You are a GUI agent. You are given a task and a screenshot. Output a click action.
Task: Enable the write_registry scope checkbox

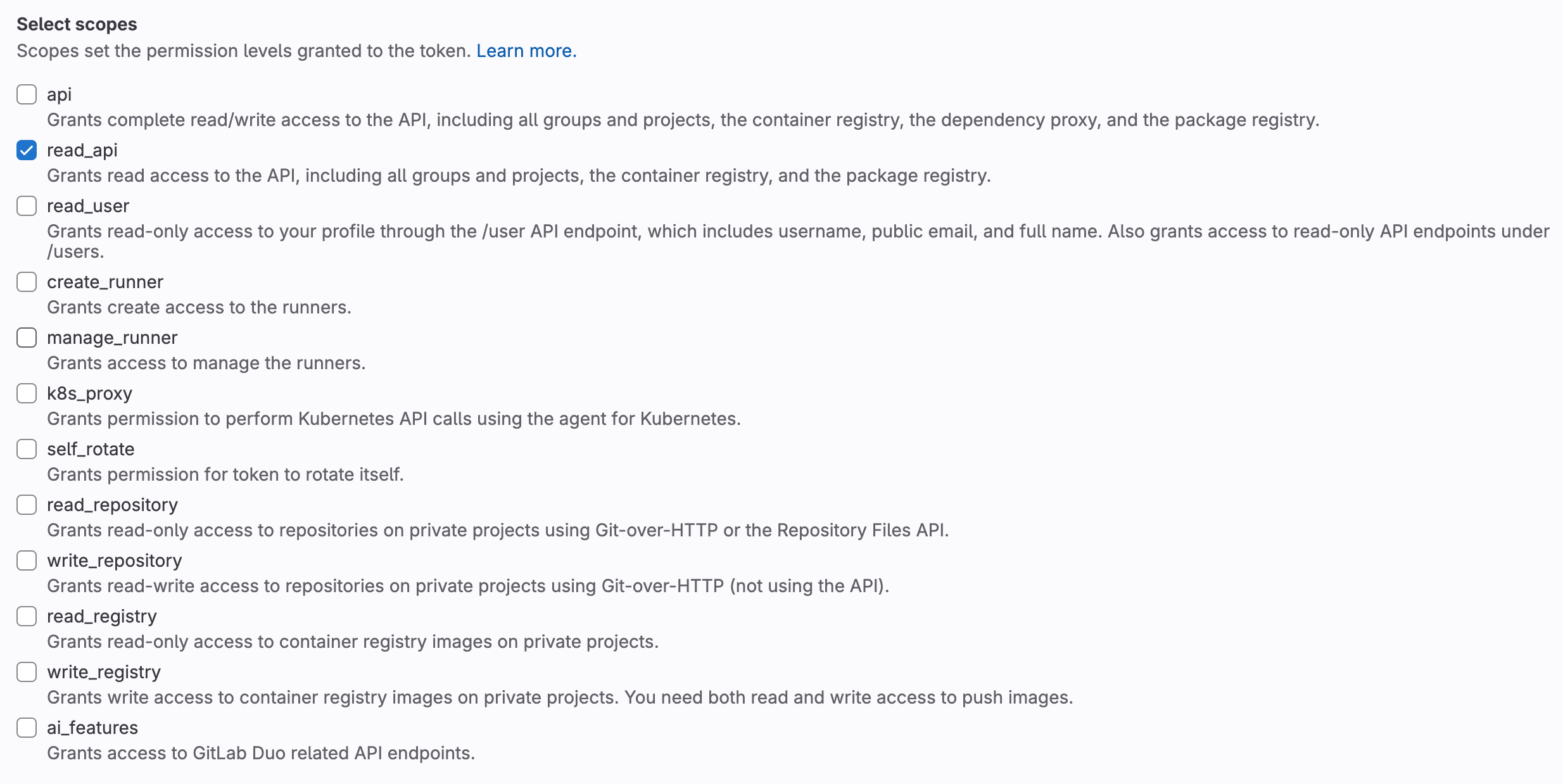click(x=27, y=672)
